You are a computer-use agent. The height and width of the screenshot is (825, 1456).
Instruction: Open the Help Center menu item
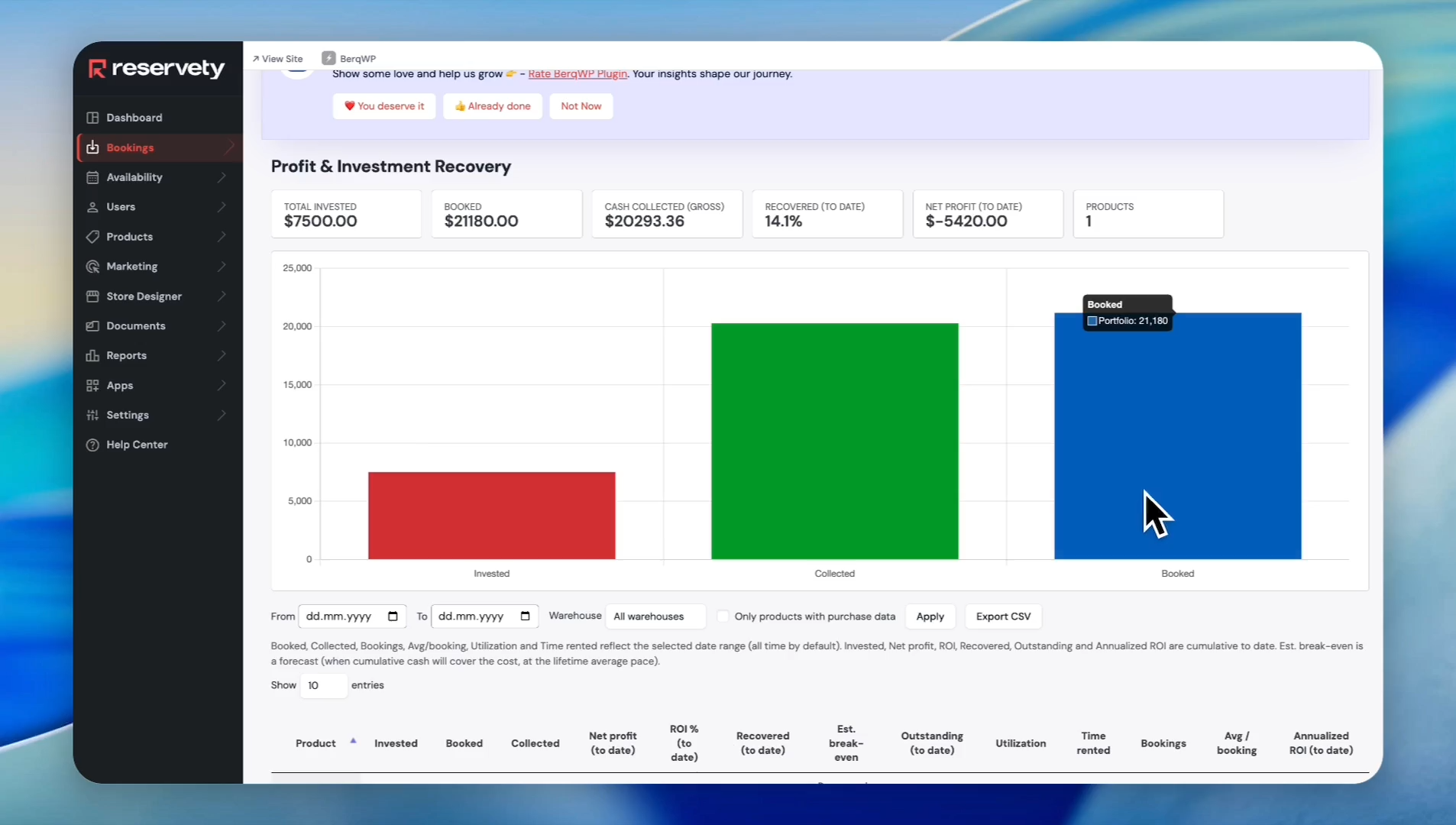(137, 445)
